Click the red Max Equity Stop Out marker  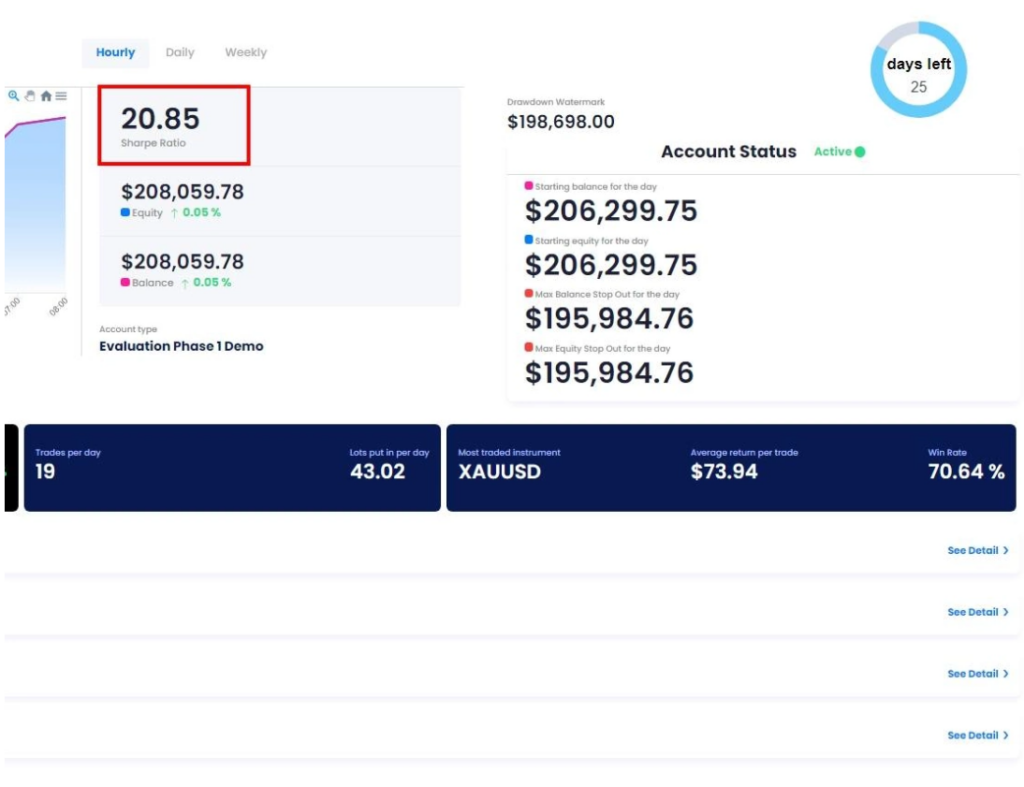coord(528,347)
